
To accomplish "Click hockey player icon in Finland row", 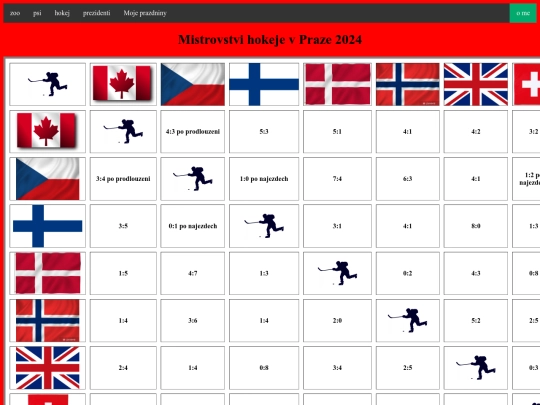I will pos(264,226).
